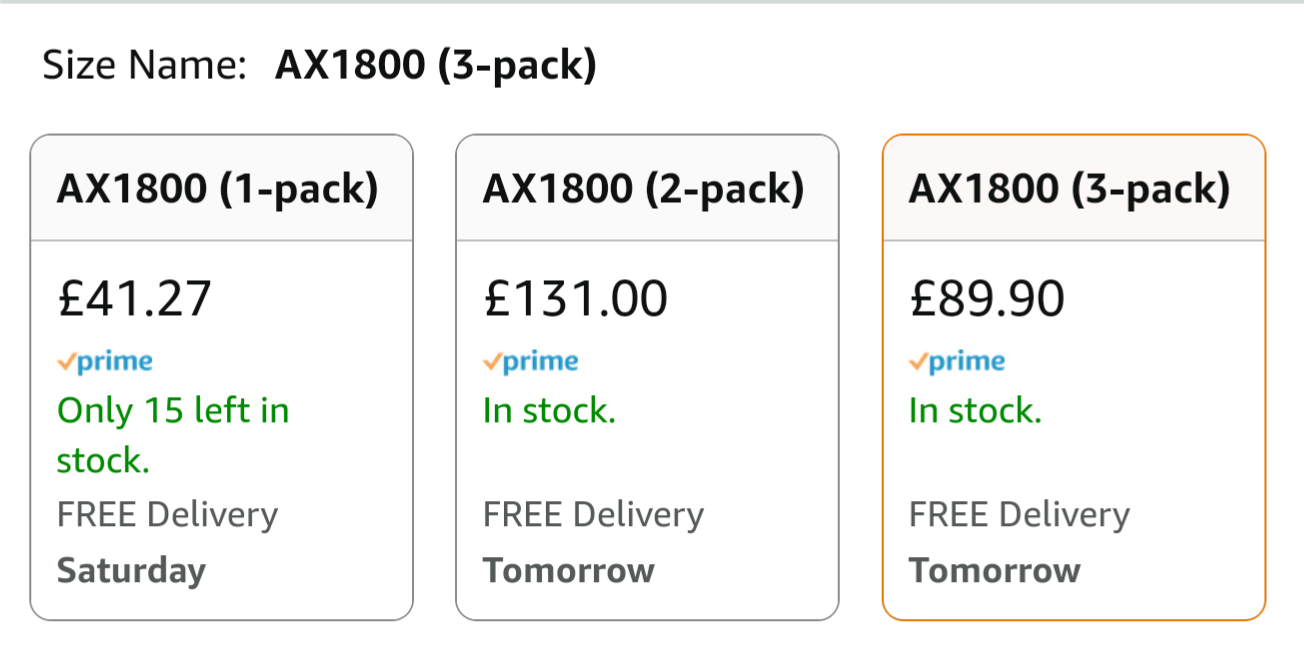Screen dimensions: 1304x658
Task: Select the AX1800 (2-pack) option
Action: [647, 377]
